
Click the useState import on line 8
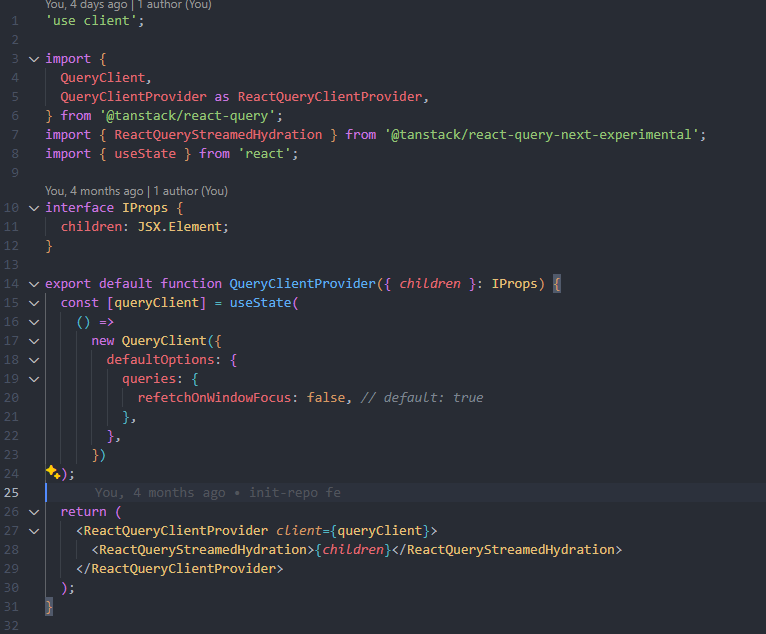tap(145, 154)
